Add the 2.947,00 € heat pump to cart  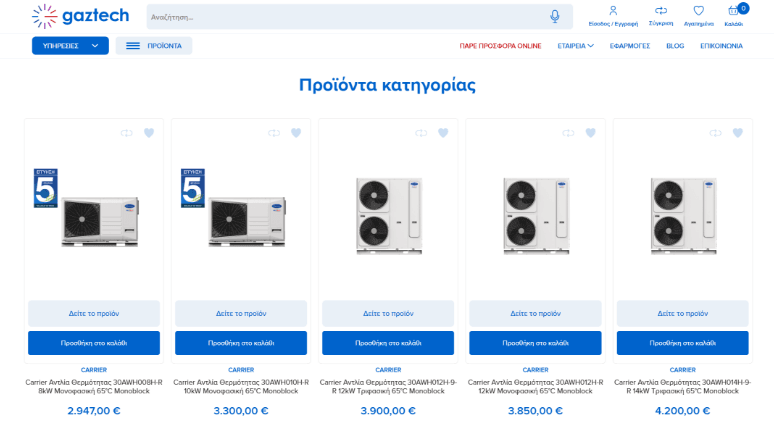[x=94, y=343]
